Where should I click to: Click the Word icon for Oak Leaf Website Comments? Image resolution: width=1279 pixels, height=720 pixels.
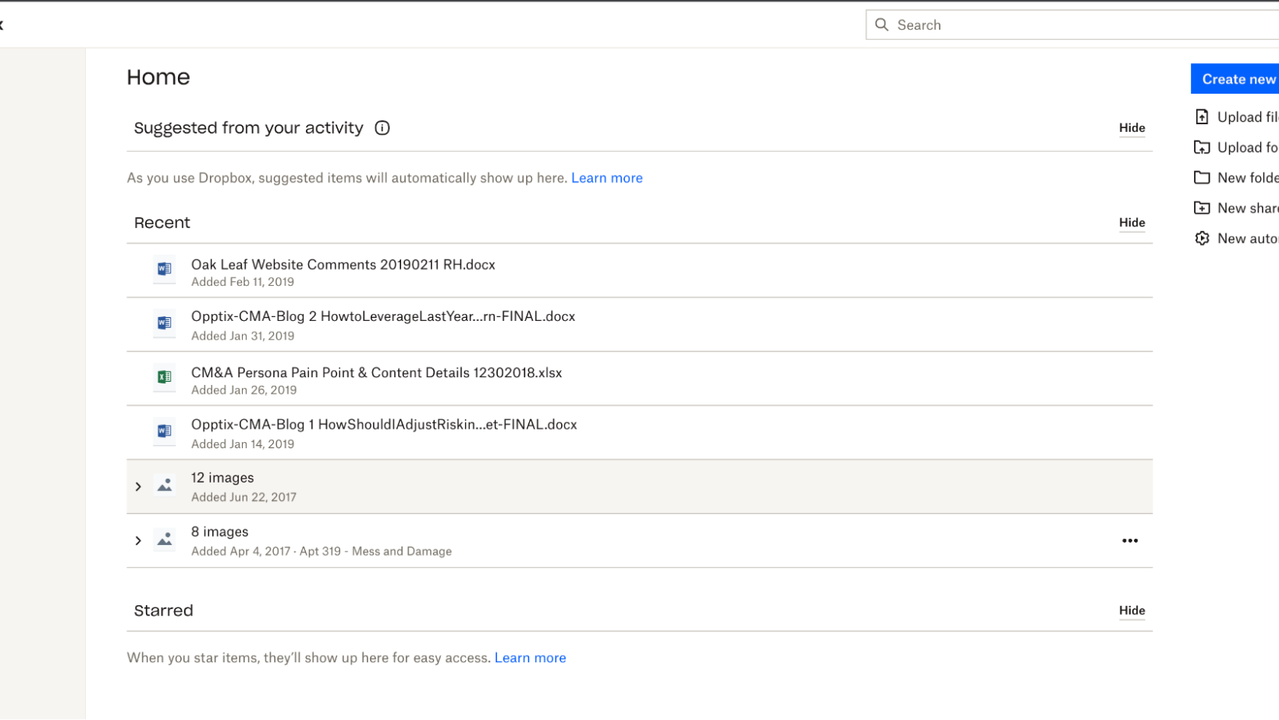(x=164, y=269)
